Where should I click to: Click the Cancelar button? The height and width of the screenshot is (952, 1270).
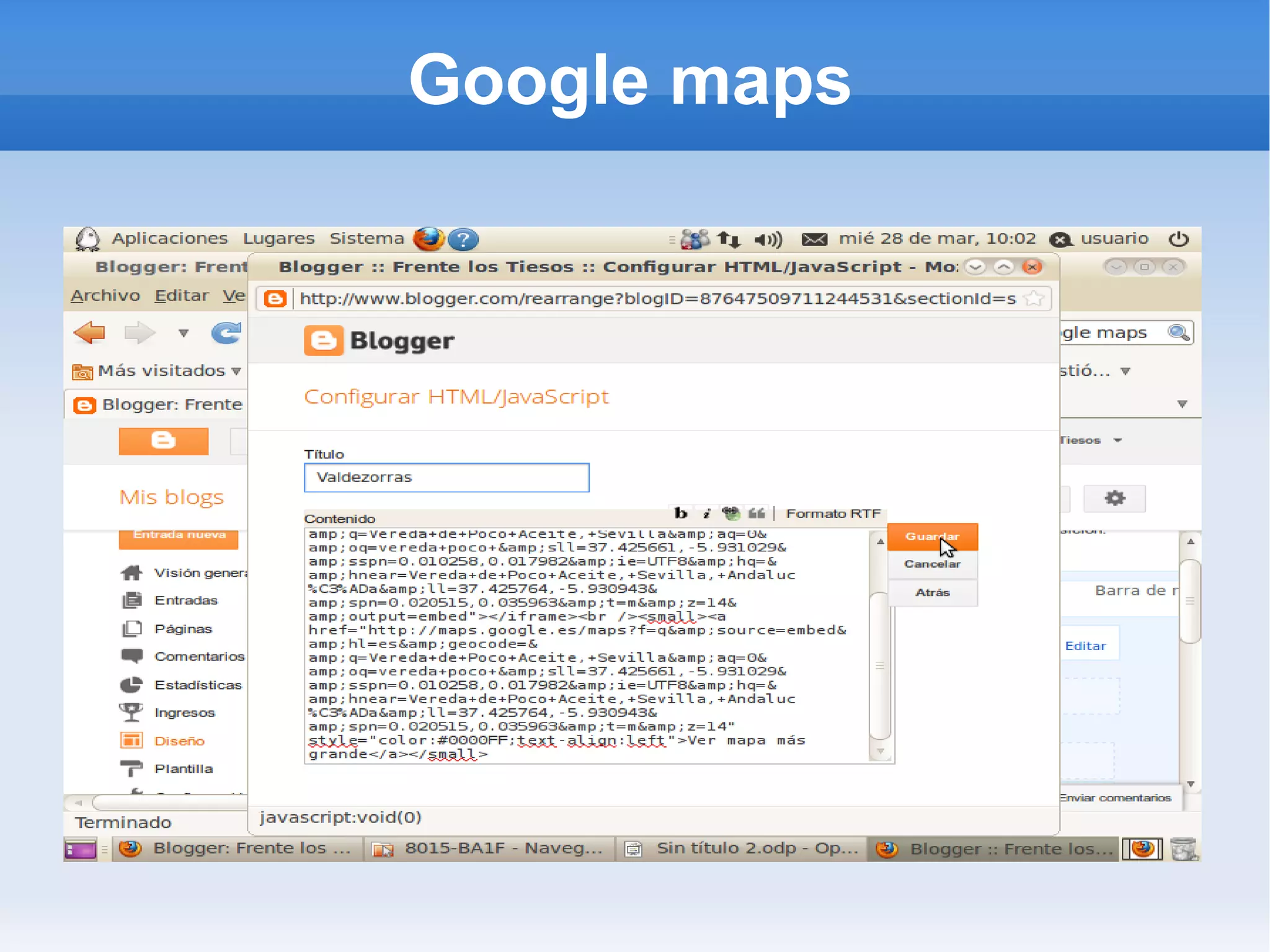pyautogui.click(x=932, y=564)
